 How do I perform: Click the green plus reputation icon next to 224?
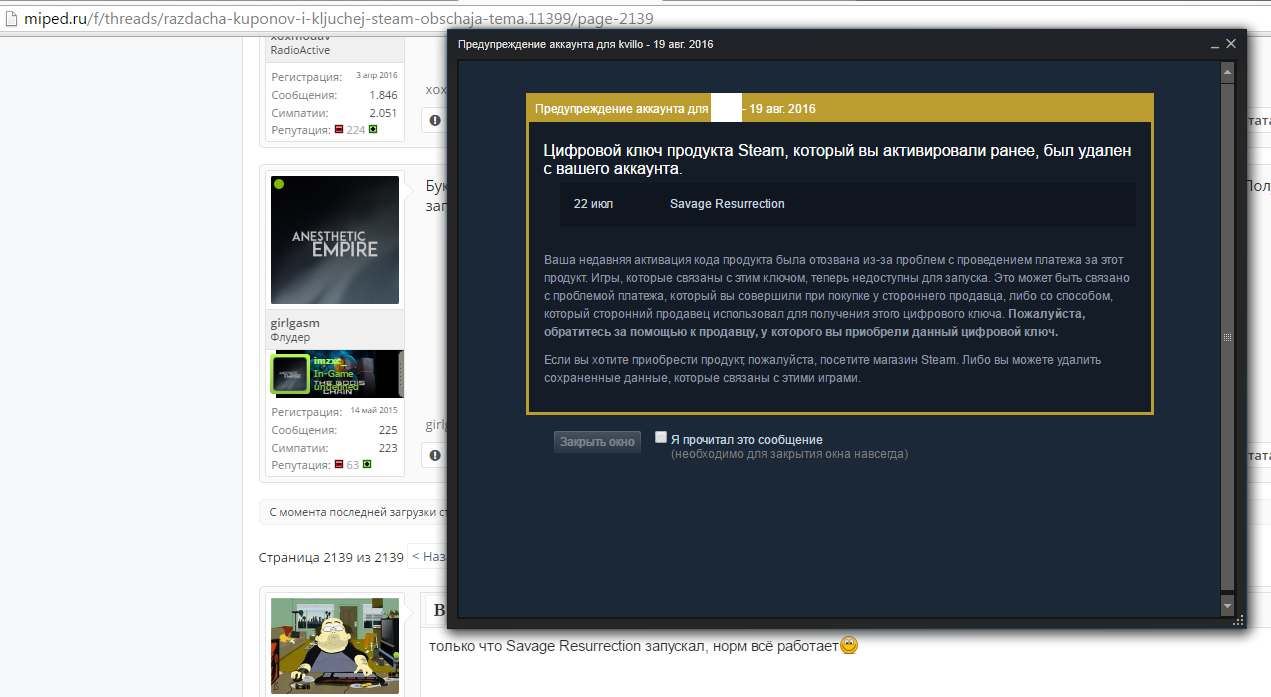click(x=373, y=130)
